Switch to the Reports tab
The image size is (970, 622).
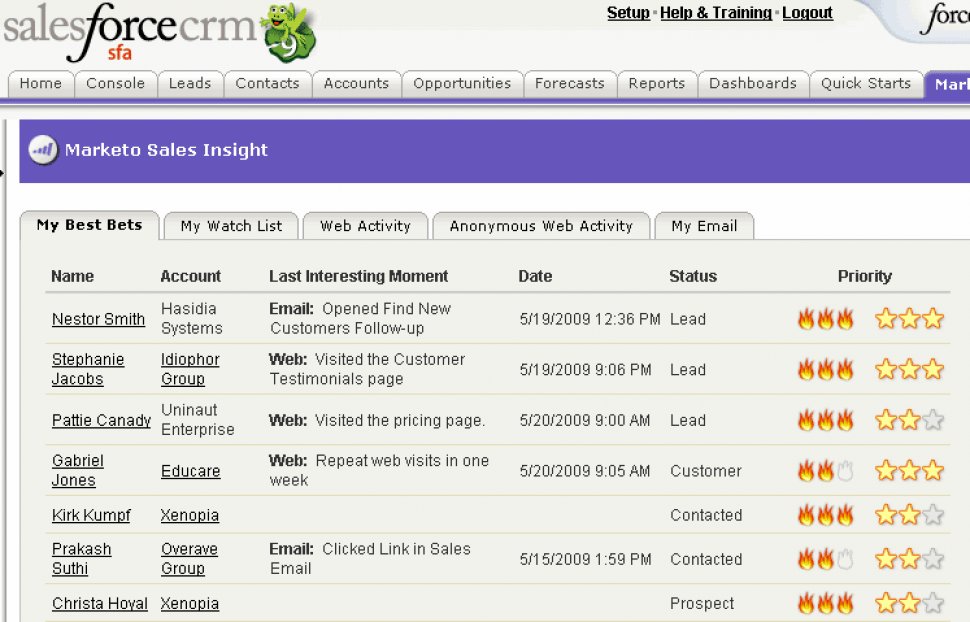(x=657, y=84)
